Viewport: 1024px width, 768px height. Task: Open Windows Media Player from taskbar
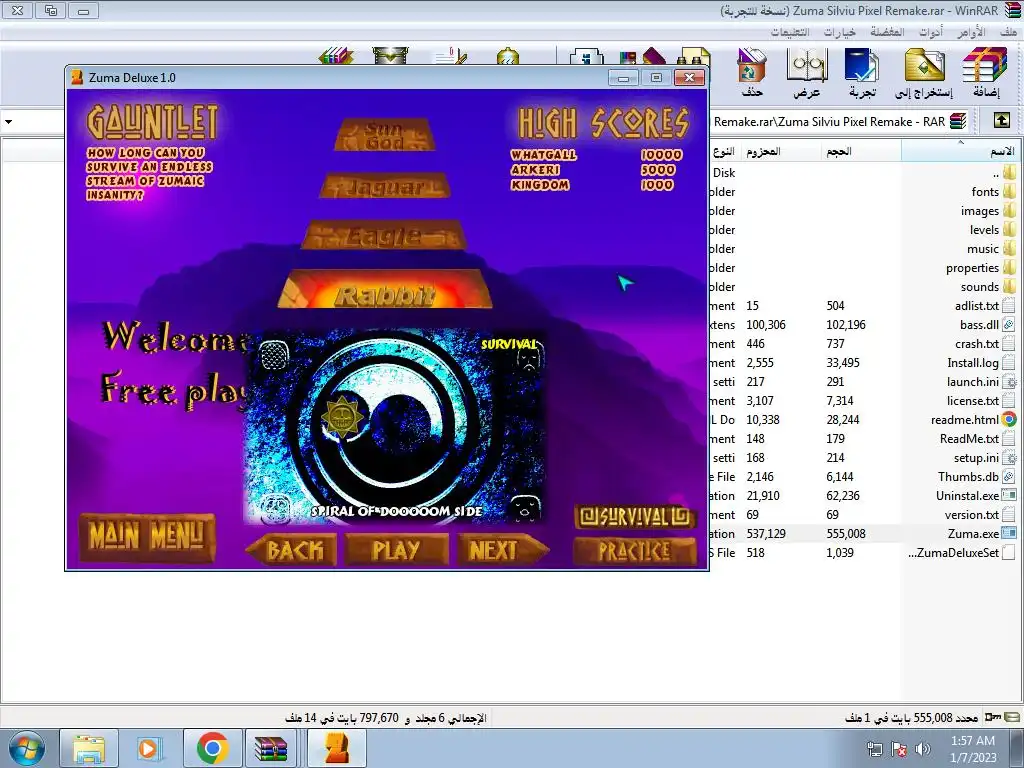tap(149, 748)
